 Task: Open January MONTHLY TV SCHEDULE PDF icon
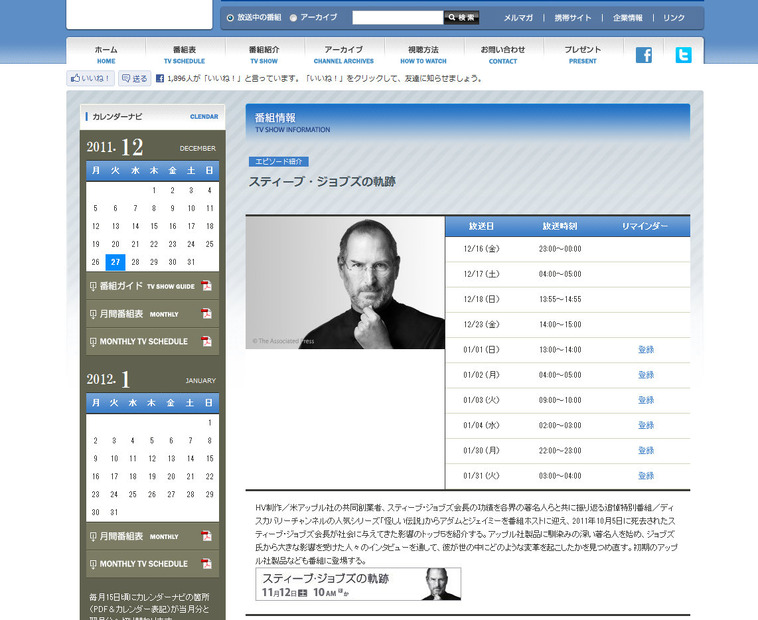[206, 563]
